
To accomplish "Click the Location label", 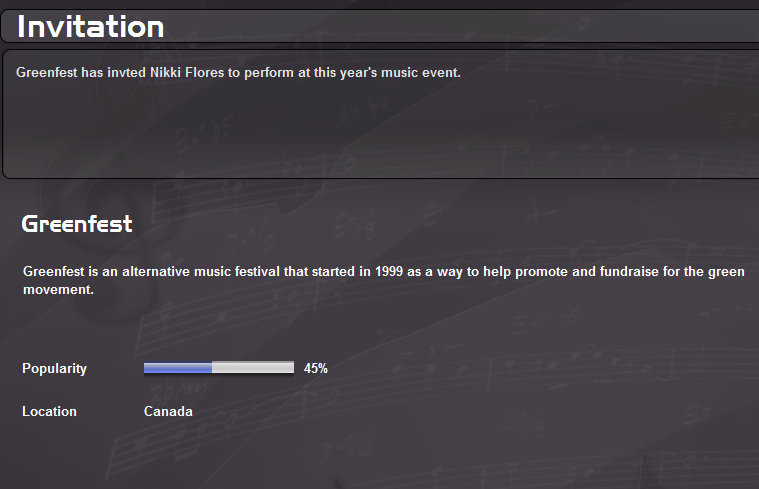I will [x=49, y=411].
